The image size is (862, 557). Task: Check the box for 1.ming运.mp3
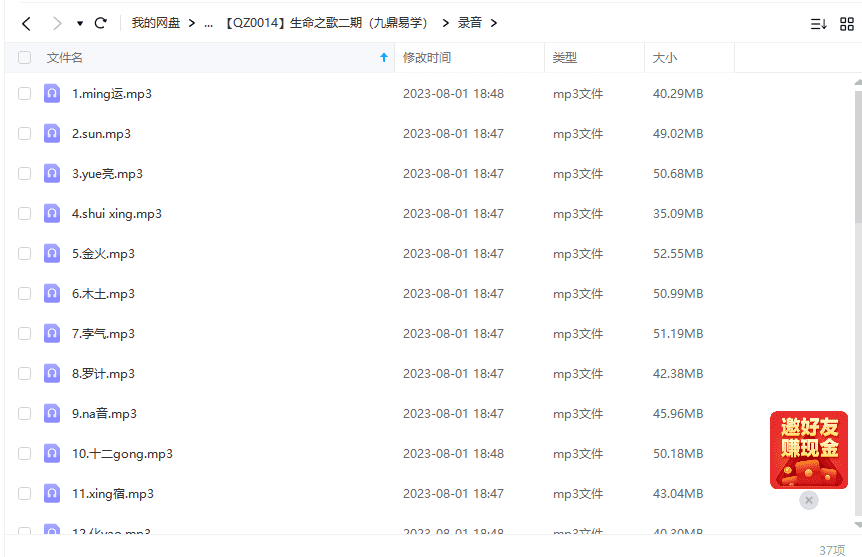[24, 93]
